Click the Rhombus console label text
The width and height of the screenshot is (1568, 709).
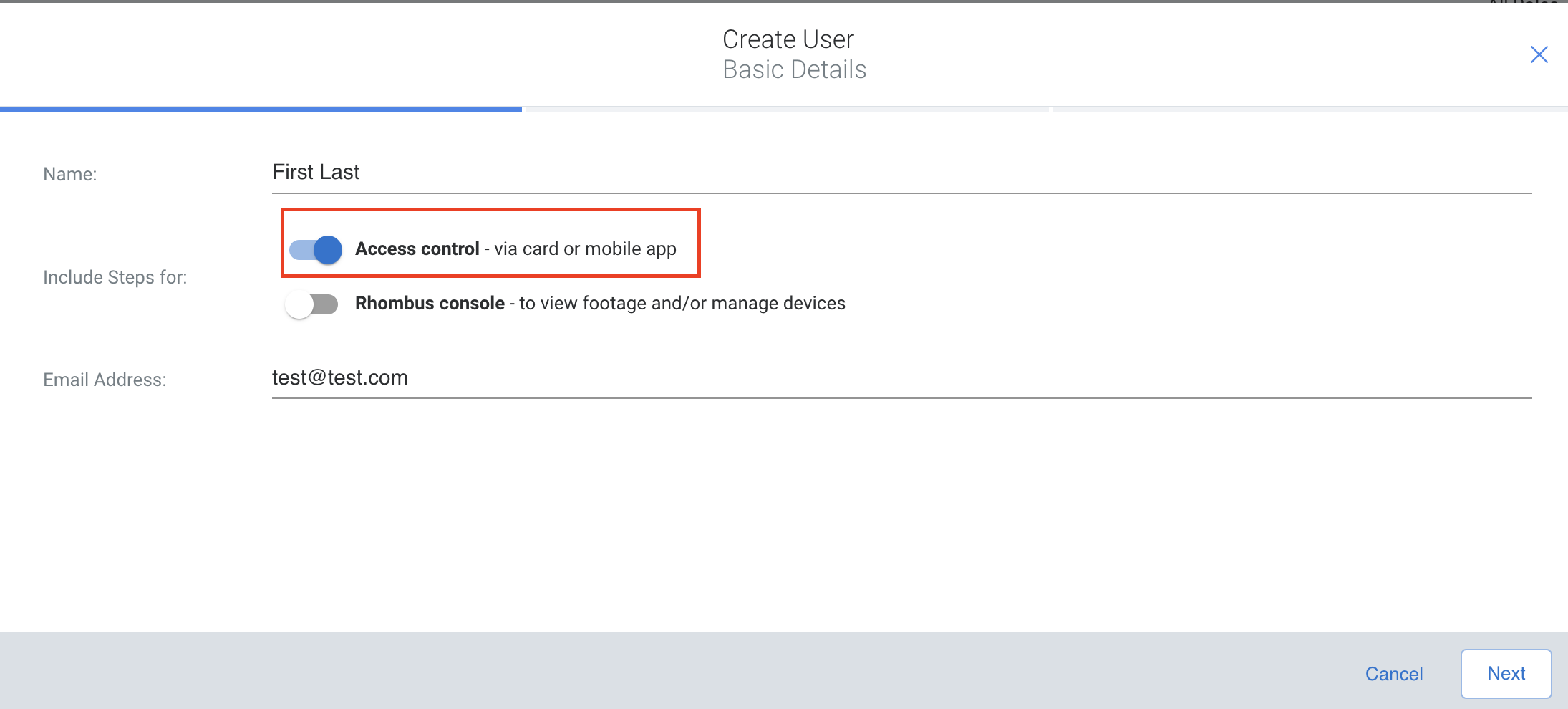pos(430,303)
